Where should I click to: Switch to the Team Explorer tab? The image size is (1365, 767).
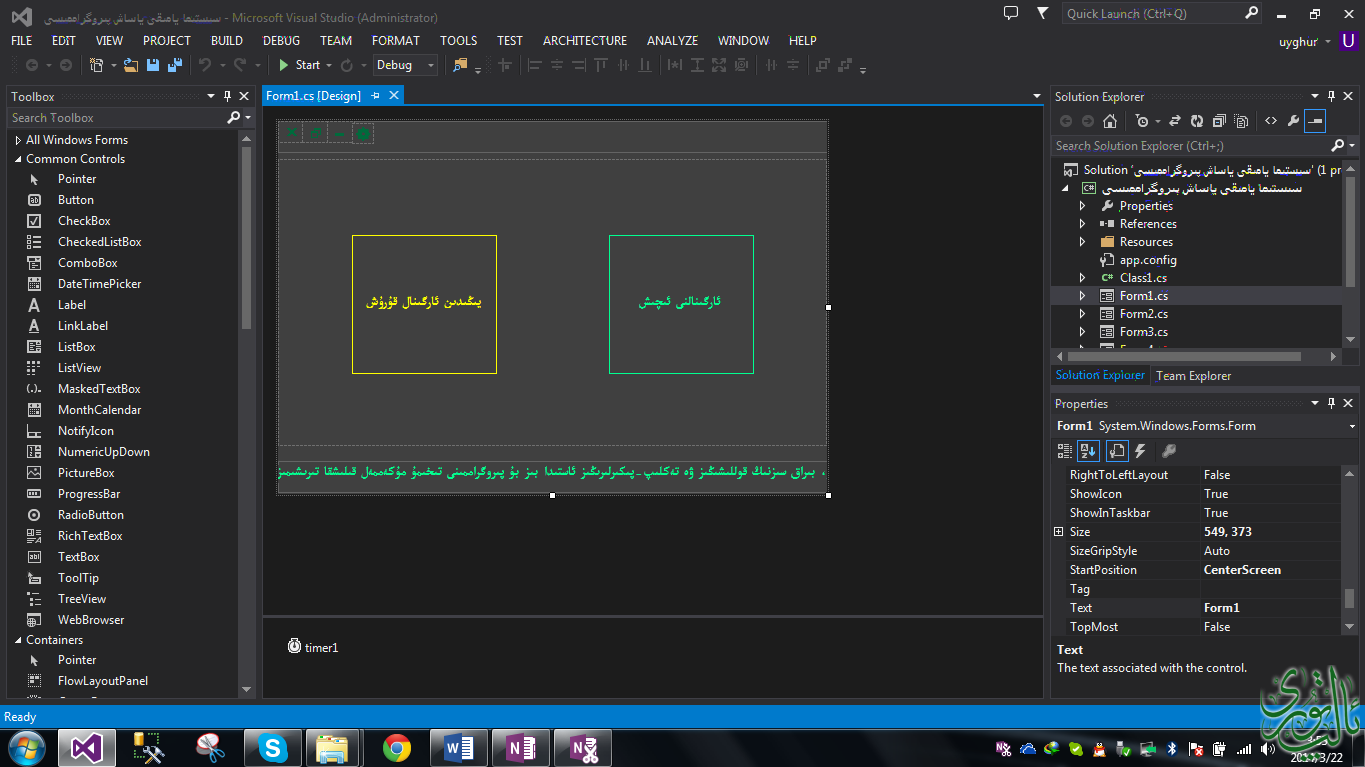(1193, 376)
